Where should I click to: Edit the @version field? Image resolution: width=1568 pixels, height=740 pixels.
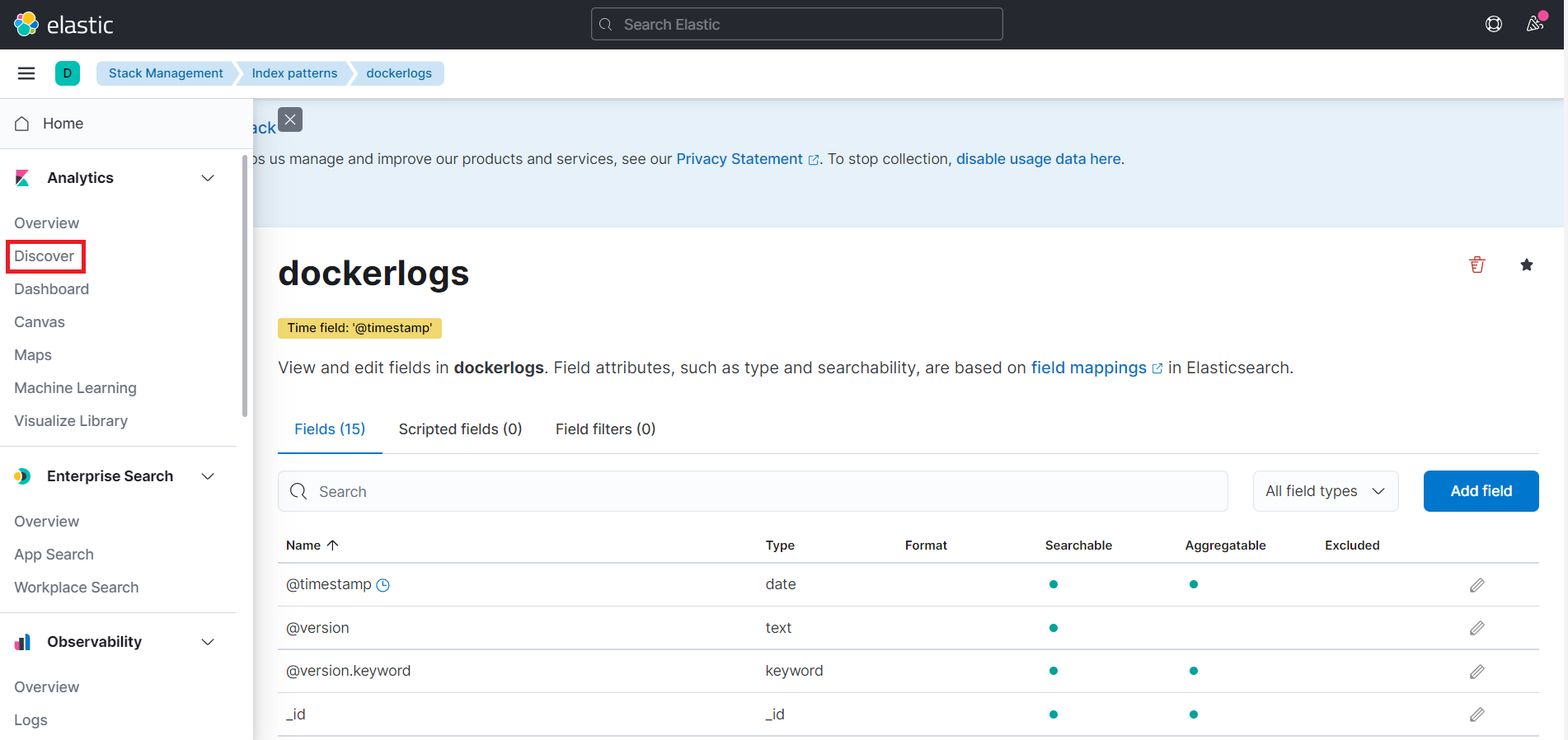(1477, 628)
